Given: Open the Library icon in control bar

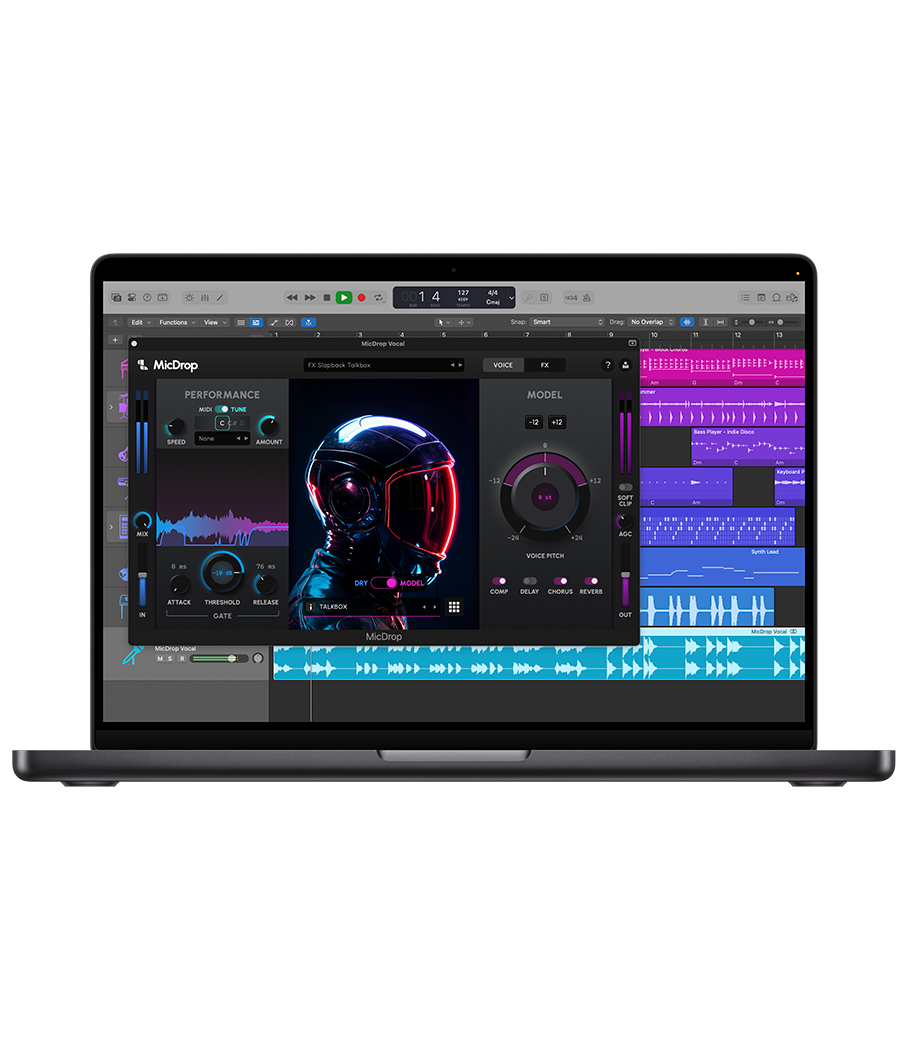Looking at the screenshot, I should pos(116,298).
